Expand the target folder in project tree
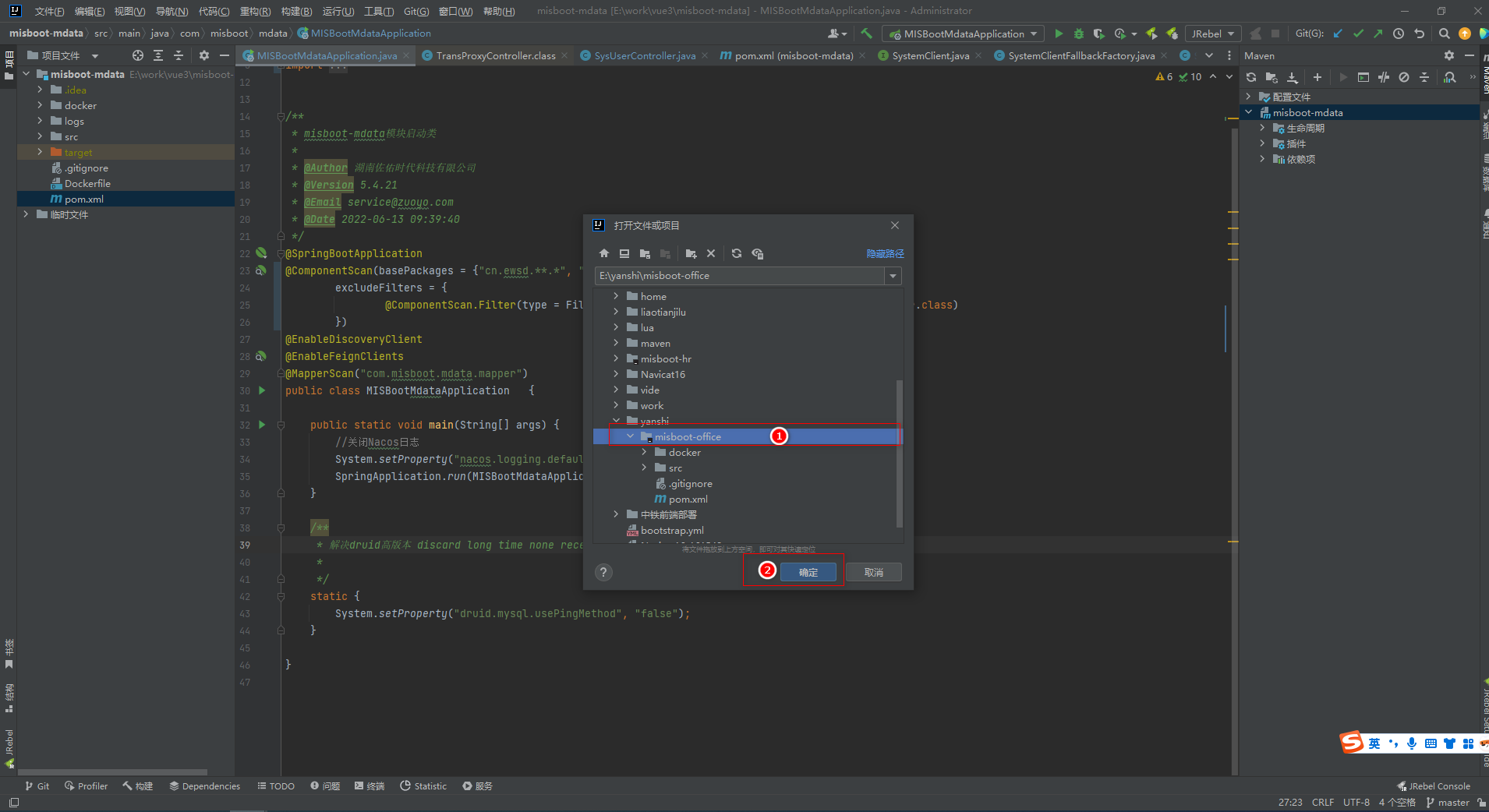This screenshot has height=812, width=1489. [40, 152]
